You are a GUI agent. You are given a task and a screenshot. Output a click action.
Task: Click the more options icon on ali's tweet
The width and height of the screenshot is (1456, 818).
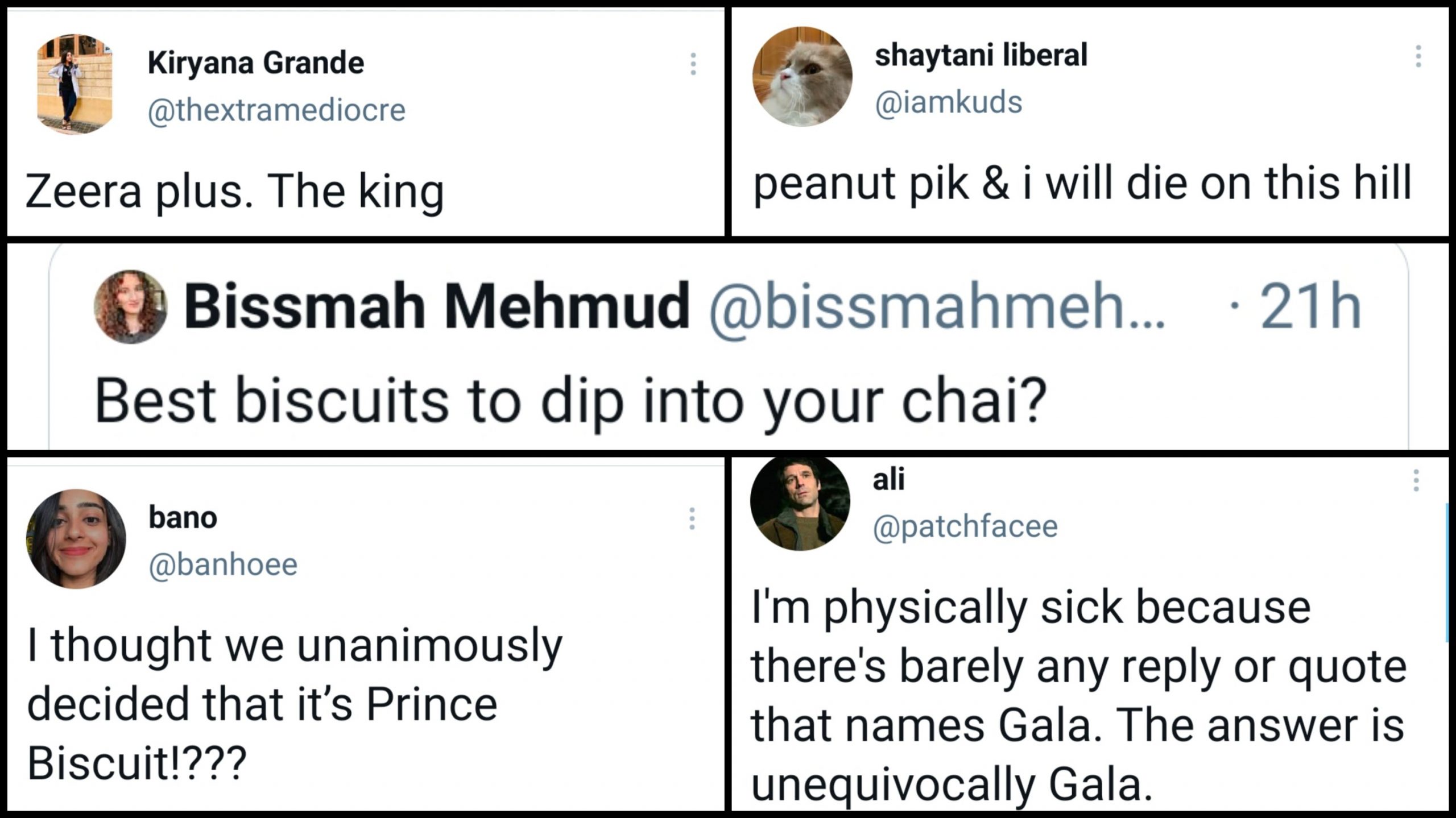click(x=1416, y=480)
